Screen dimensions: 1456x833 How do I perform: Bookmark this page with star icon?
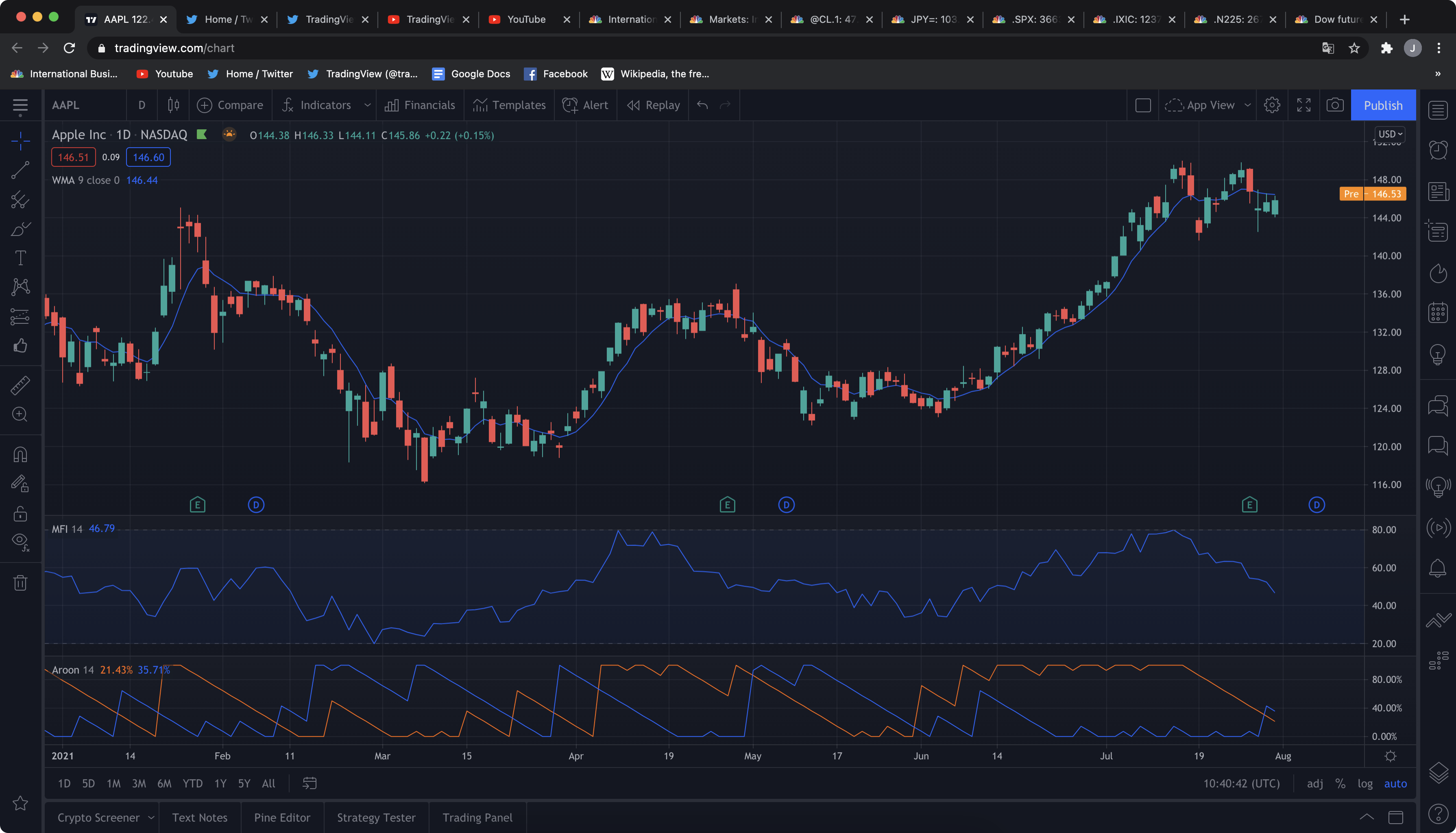[x=1354, y=48]
